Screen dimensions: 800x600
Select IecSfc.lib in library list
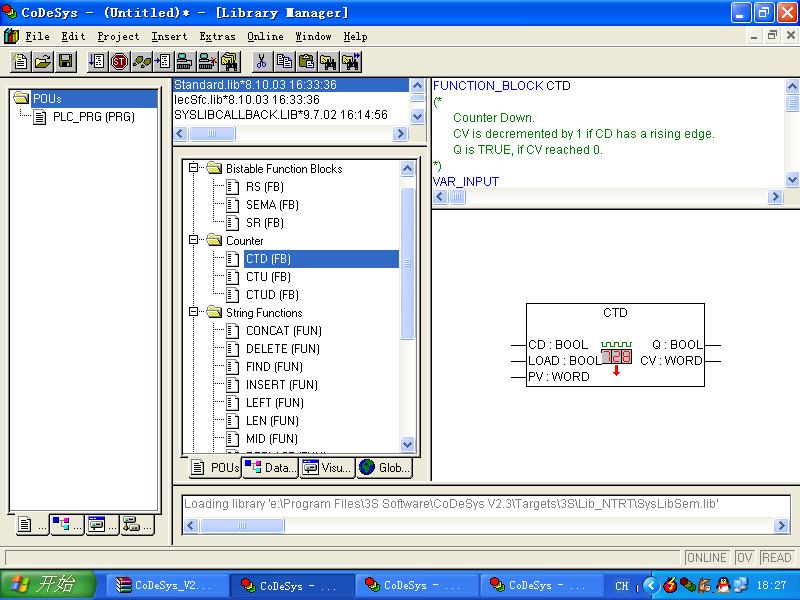pyautogui.click(x=247, y=99)
